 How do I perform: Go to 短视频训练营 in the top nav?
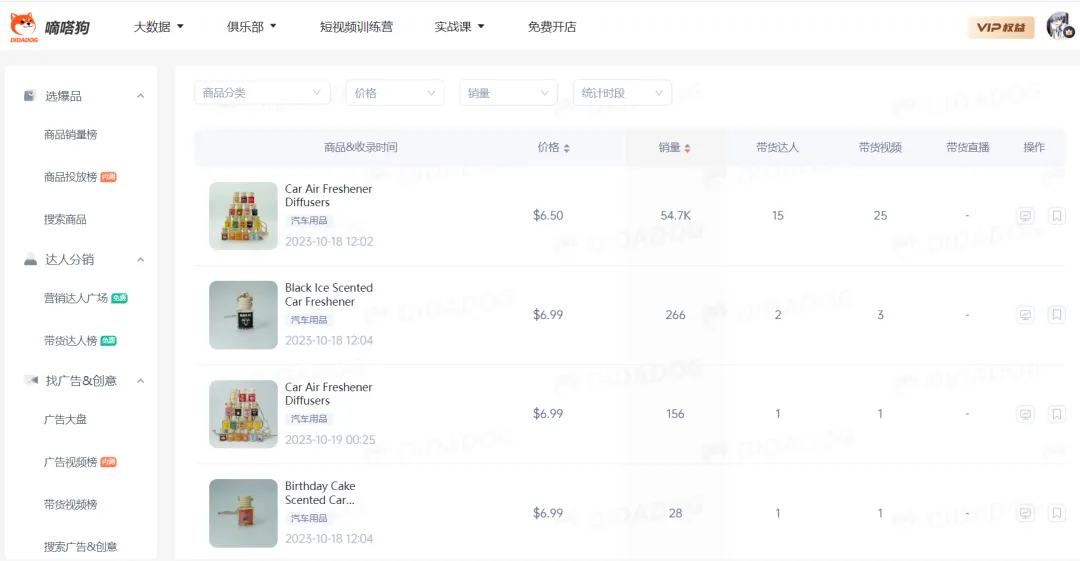[356, 27]
